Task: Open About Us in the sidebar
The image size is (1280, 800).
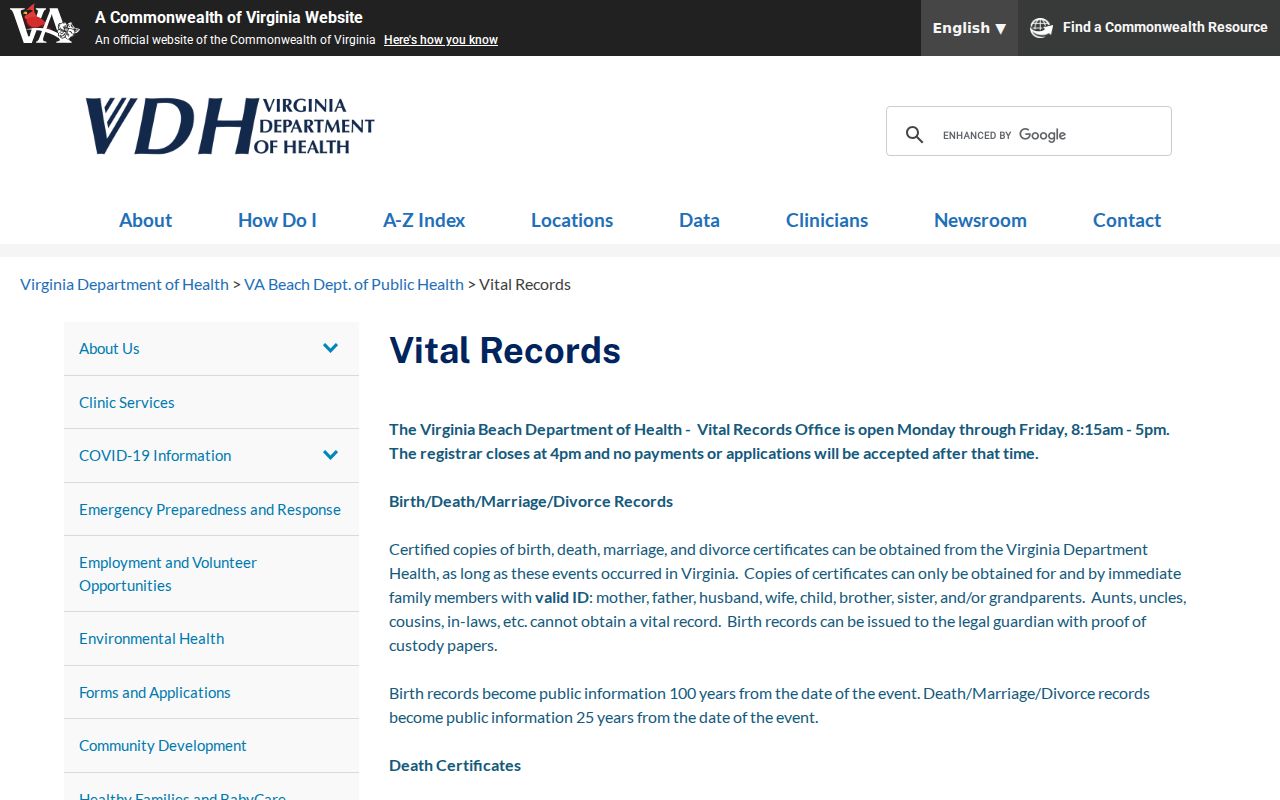Action: point(109,348)
